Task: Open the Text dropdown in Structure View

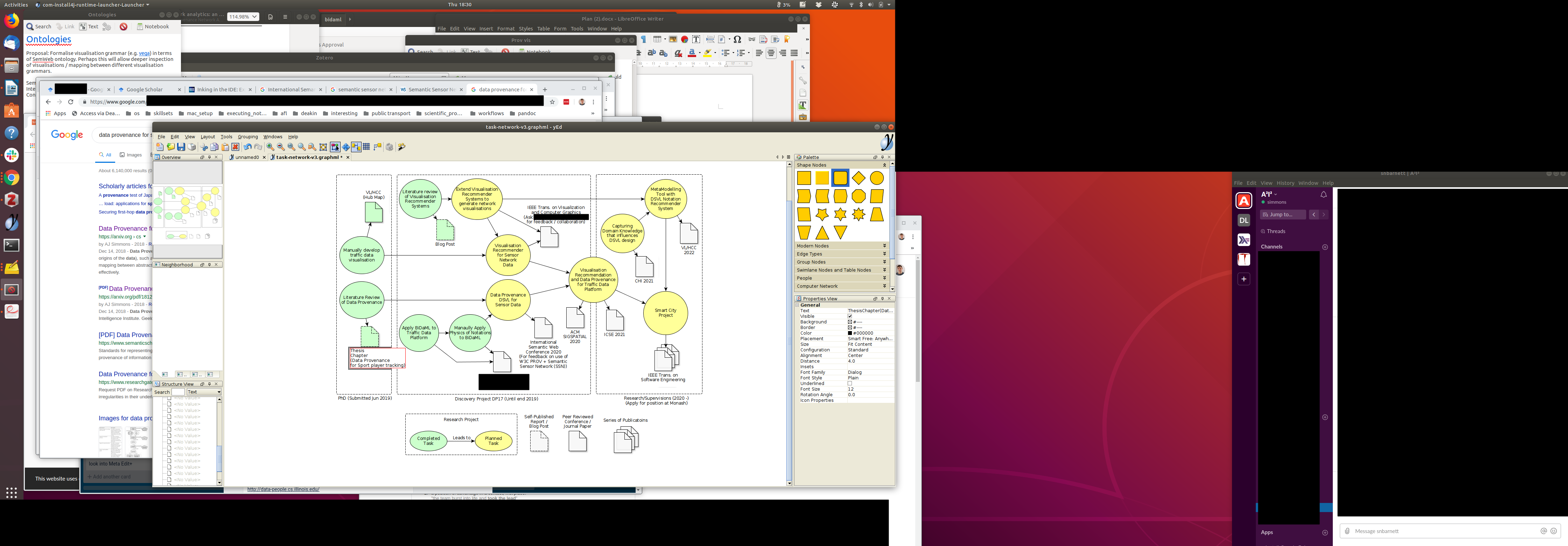Action: 204,392
